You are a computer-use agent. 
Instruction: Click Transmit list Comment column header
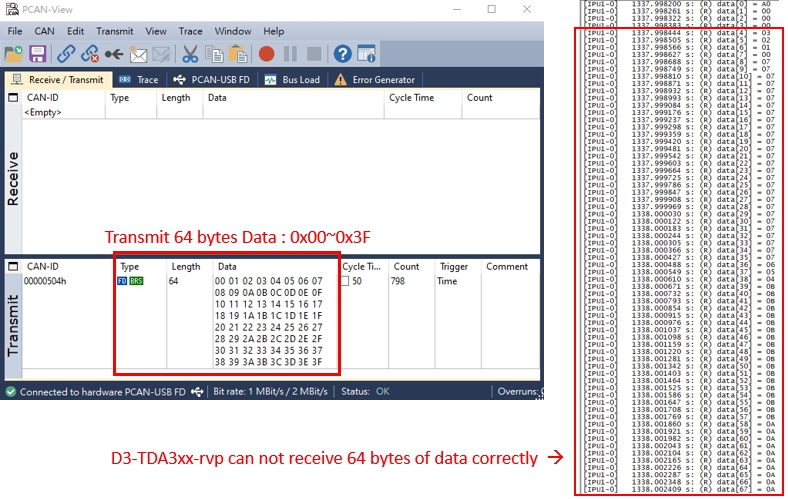(511, 266)
